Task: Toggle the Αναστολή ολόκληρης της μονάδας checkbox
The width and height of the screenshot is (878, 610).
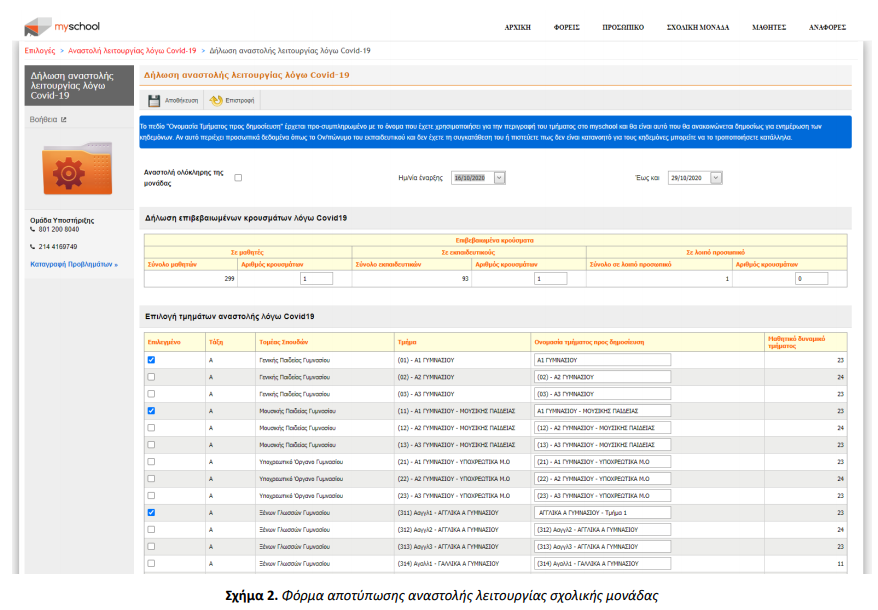Action: (238, 177)
